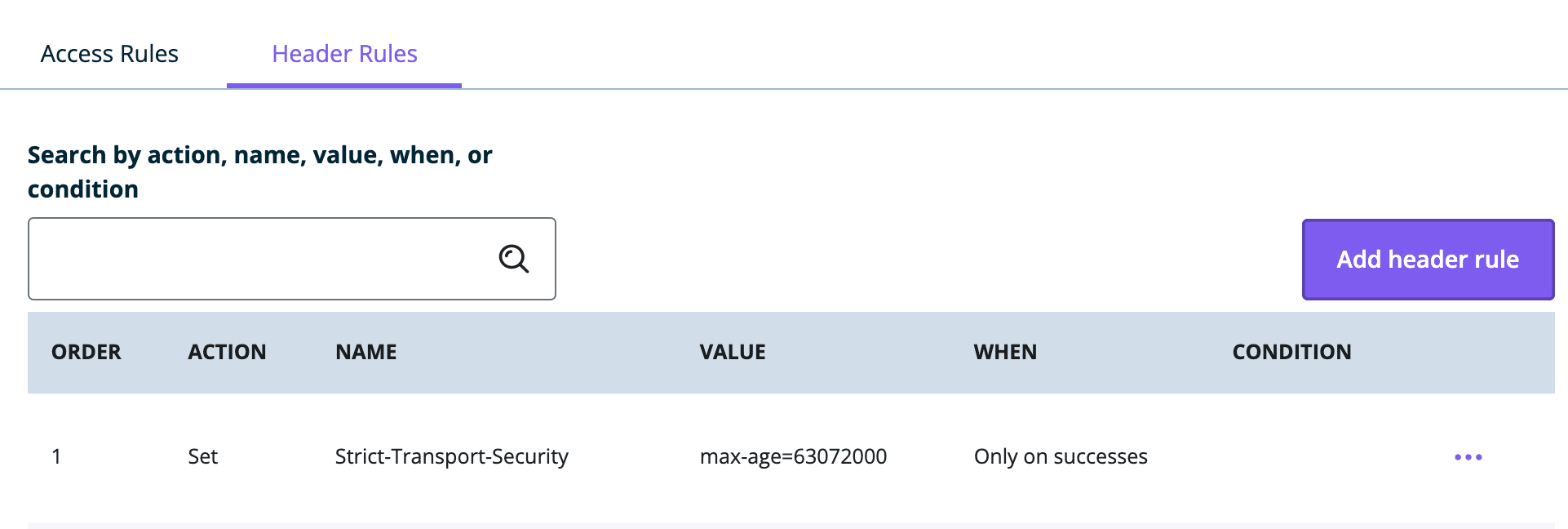Click the WHEN column header
The width and height of the screenshot is (1568, 529).
coord(1005,352)
